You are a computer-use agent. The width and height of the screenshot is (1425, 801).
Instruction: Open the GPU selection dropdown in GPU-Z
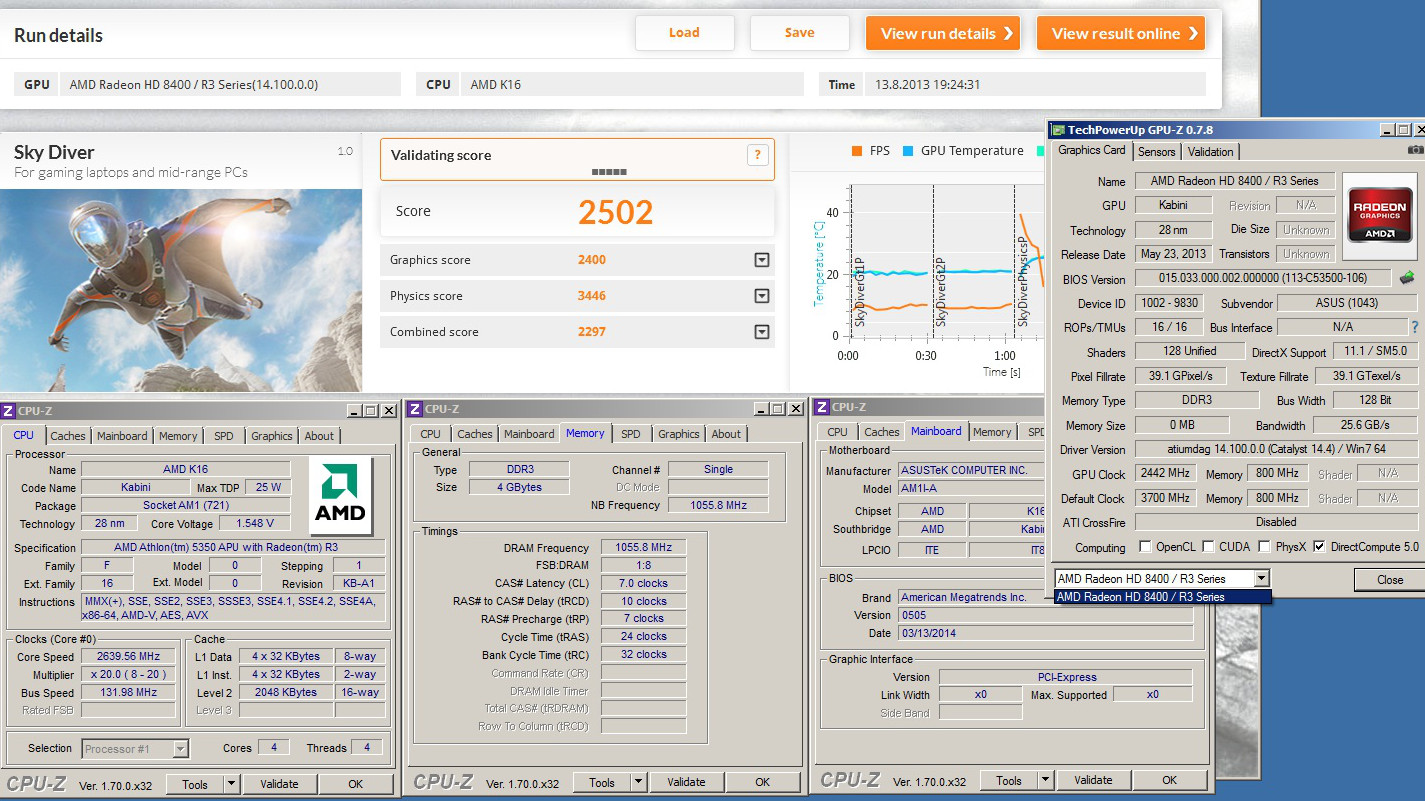coord(1262,578)
